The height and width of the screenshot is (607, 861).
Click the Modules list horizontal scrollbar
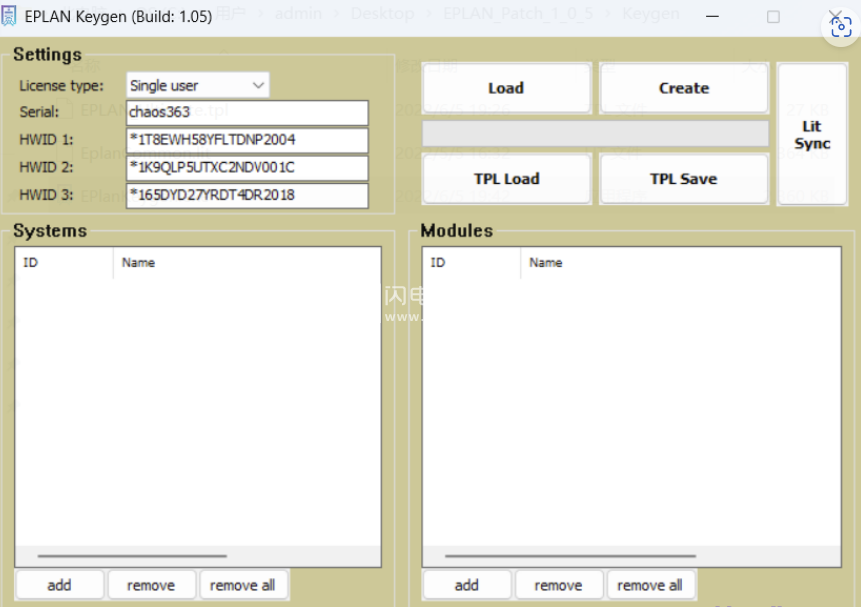(571, 556)
